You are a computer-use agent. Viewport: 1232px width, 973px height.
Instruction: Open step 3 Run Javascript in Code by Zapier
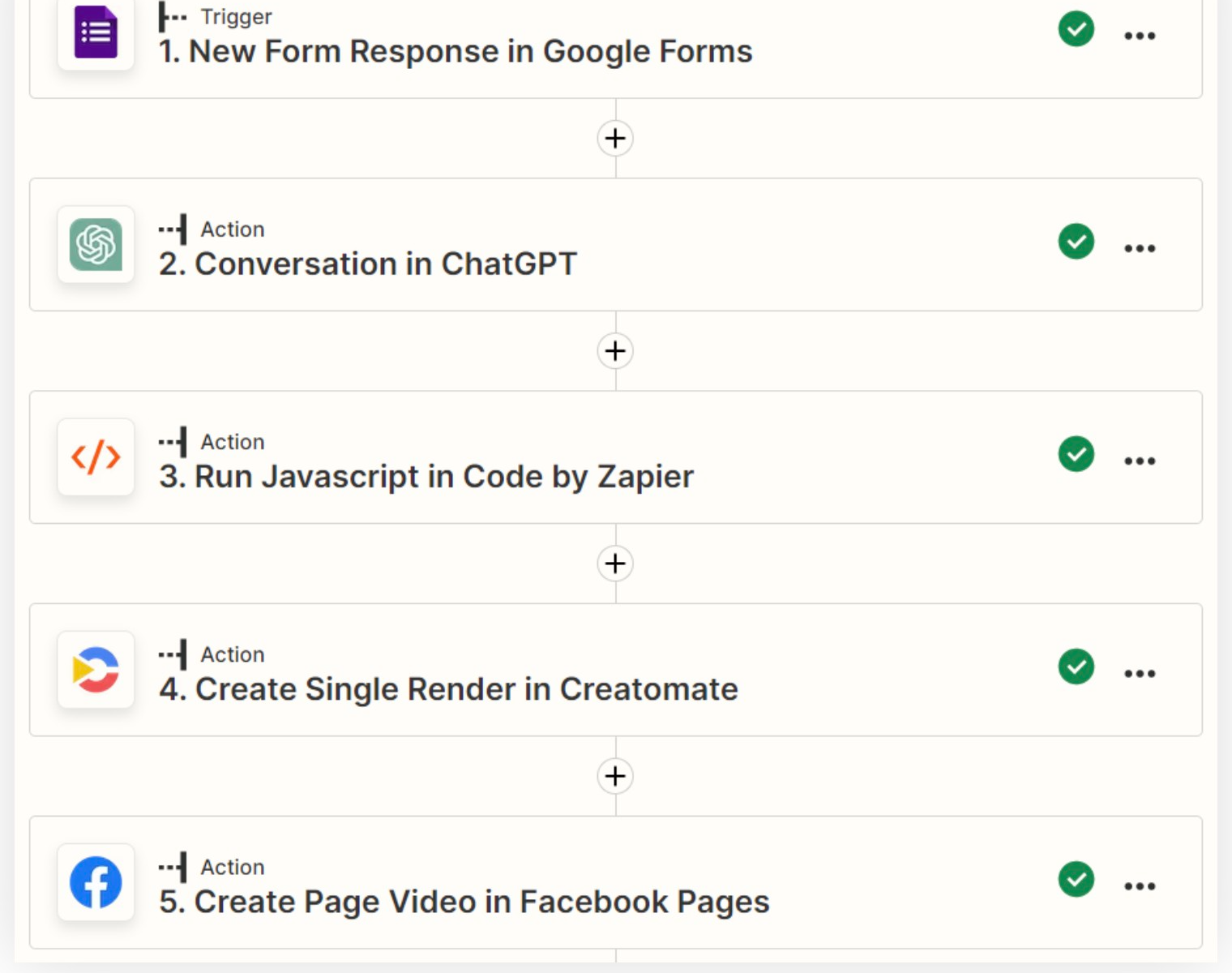click(x=426, y=477)
